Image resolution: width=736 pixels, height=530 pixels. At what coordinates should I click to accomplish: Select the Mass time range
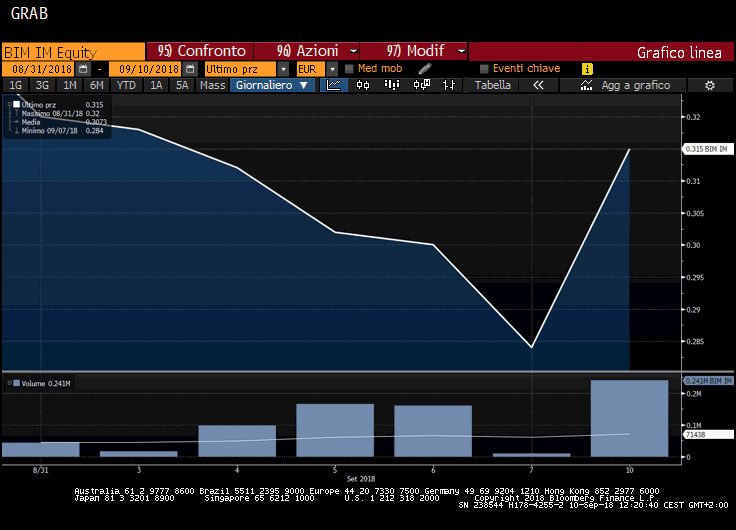212,85
